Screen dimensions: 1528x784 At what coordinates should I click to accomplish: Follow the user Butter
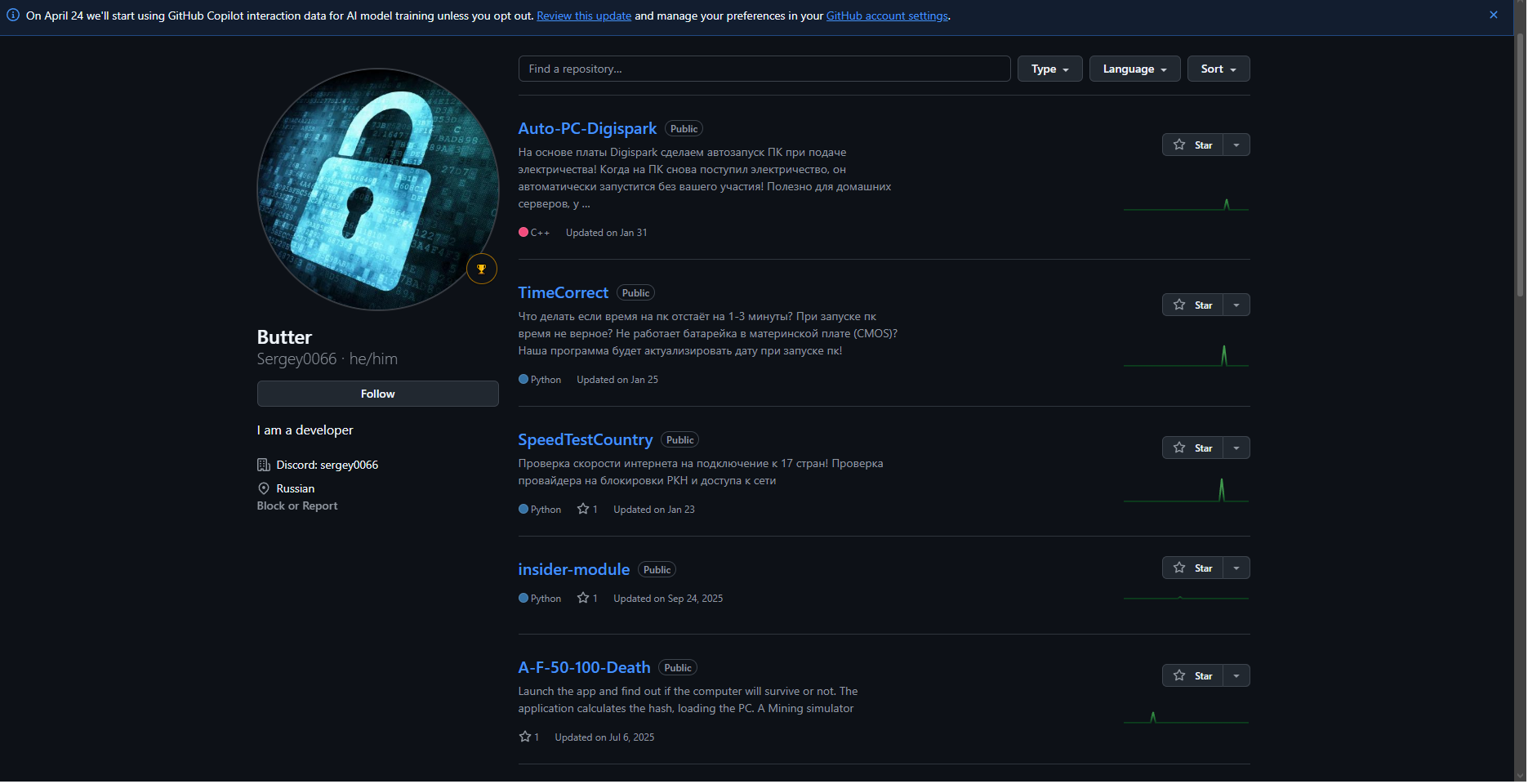click(x=377, y=393)
